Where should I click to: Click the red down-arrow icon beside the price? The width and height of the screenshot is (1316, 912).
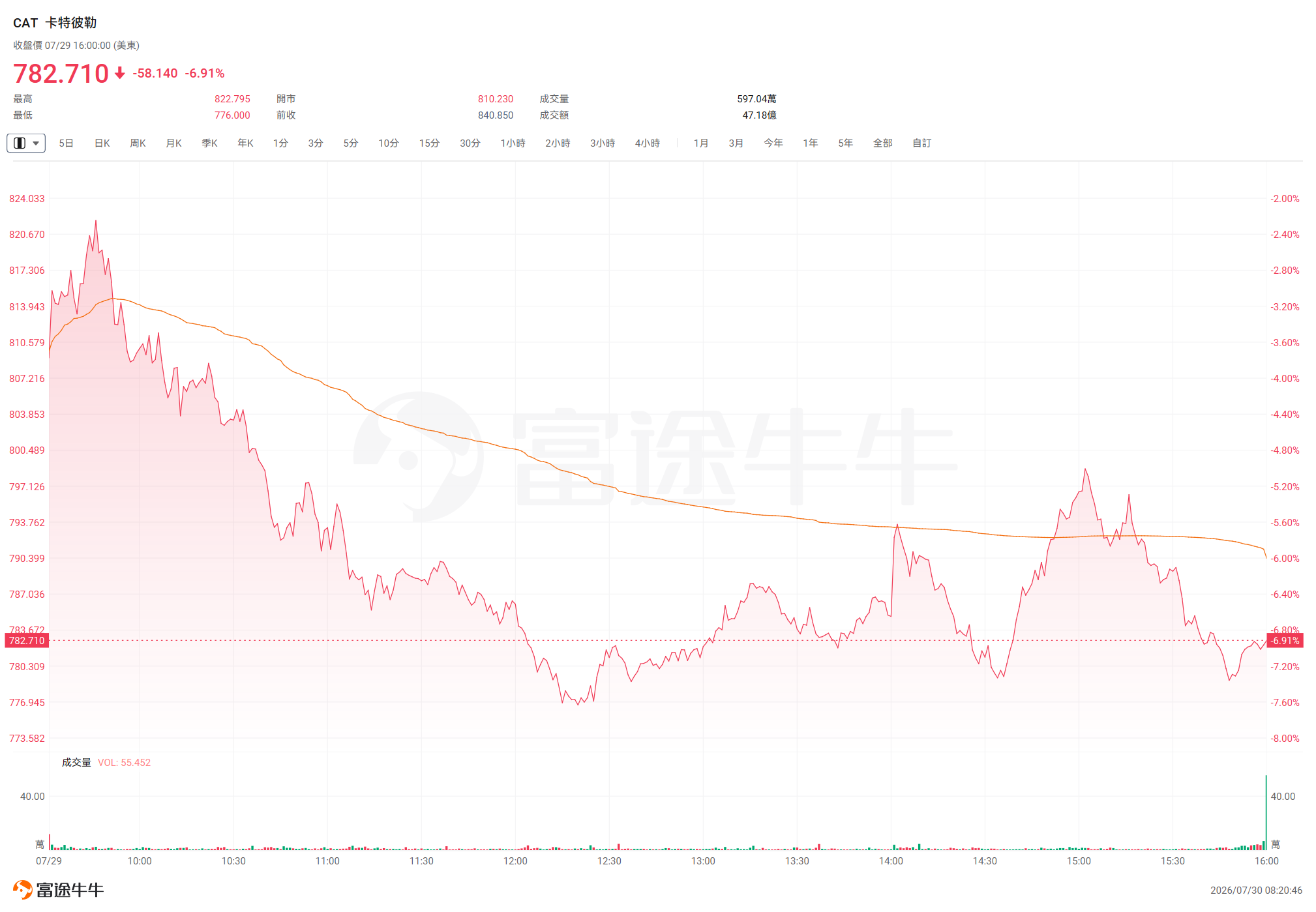[x=120, y=73]
